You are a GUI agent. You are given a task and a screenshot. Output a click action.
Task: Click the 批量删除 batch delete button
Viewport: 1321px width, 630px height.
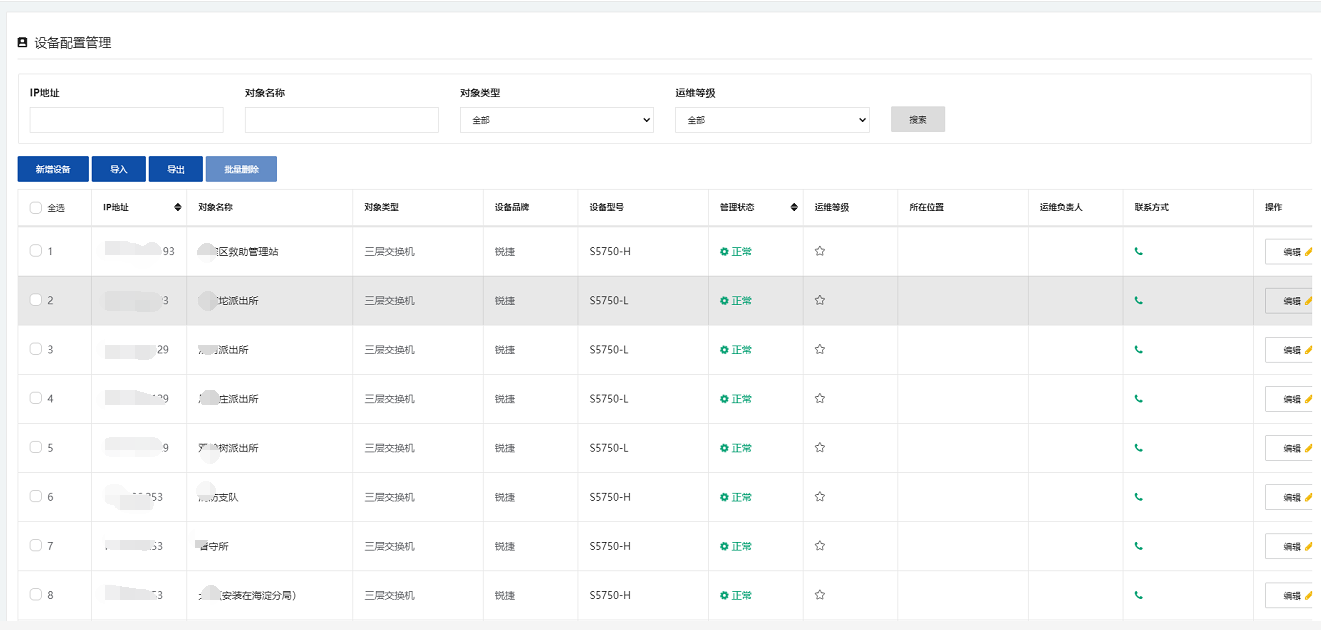coord(241,169)
